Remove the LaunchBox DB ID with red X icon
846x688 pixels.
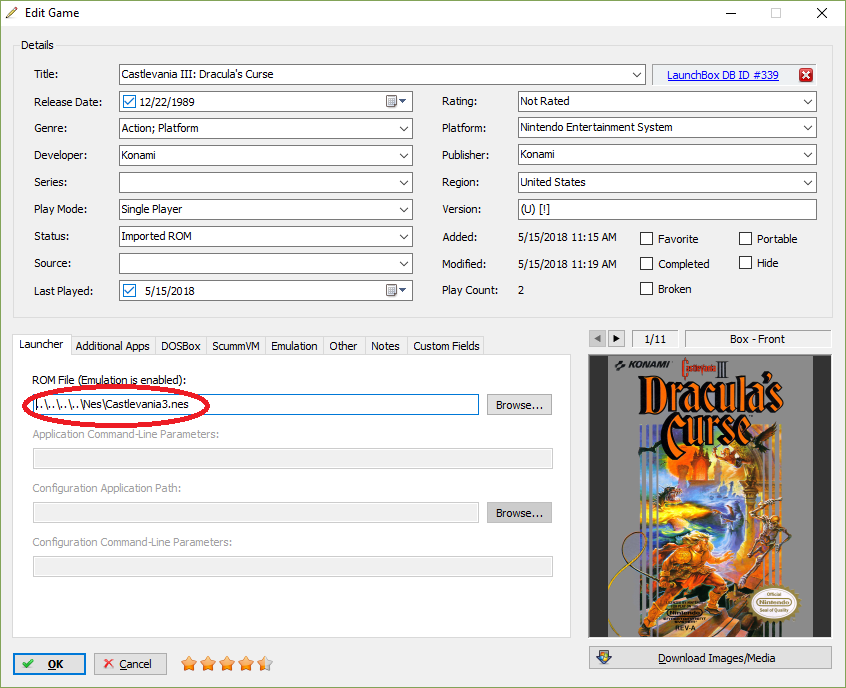point(806,75)
